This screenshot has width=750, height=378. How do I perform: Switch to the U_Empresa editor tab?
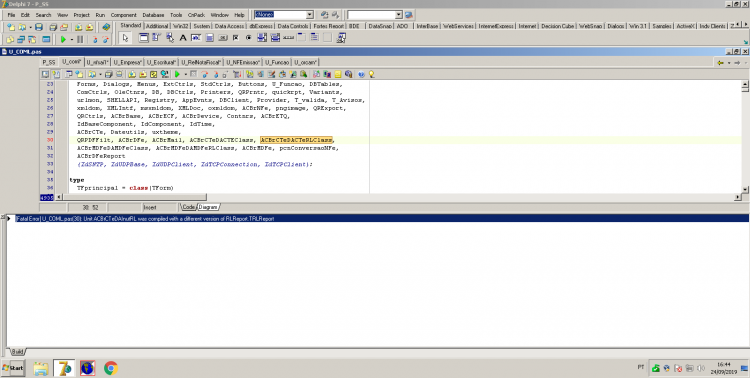click(x=127, y=62)
